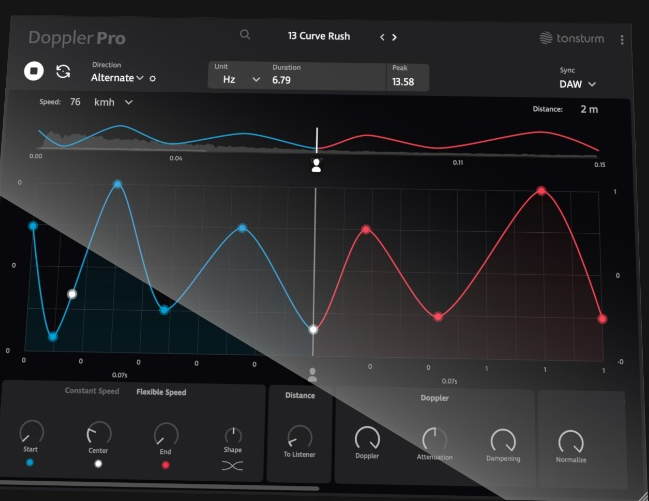Screen dimensions: 649x501
Task: Click the overview waveform playhead line
Action: (317, 140)
